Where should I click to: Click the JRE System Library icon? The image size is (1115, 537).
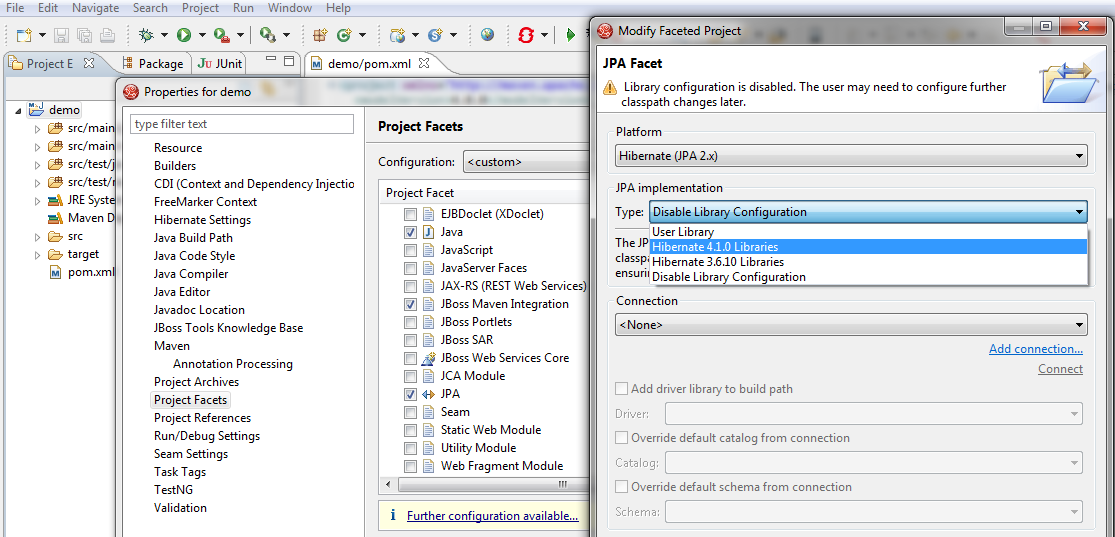pyautogui.click(x=55, y=200)
